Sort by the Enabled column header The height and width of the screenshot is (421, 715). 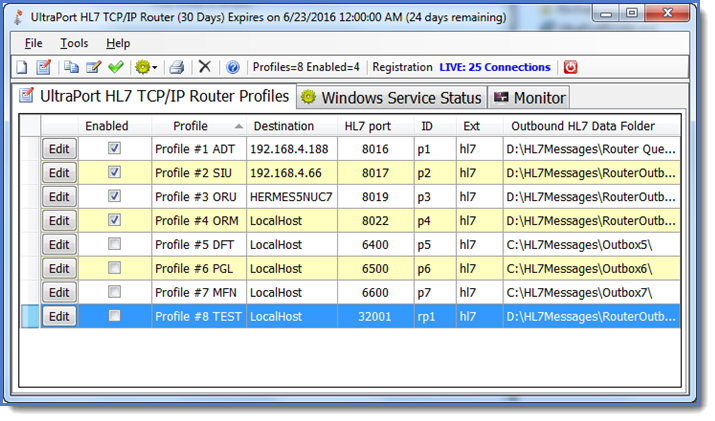tap(114, 126)
